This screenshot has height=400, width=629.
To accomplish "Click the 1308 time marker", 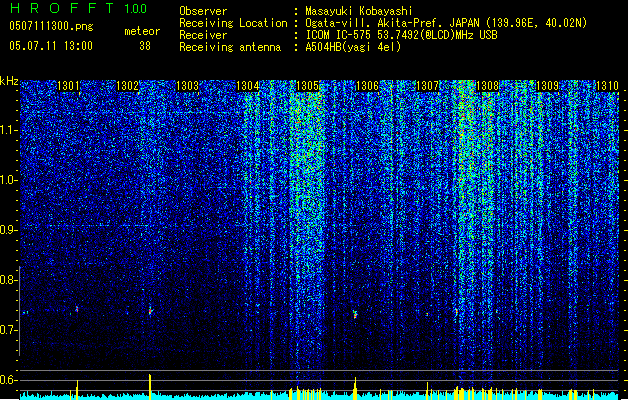I will click(487, 86).
